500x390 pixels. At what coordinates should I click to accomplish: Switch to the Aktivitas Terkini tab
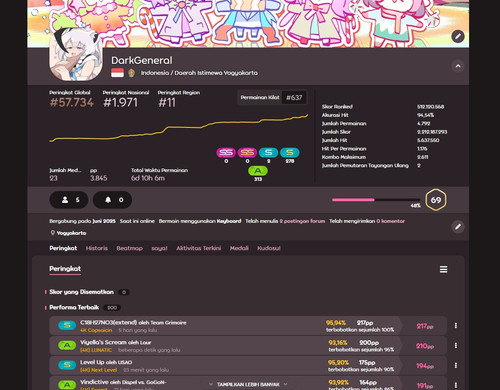[199, 248]
